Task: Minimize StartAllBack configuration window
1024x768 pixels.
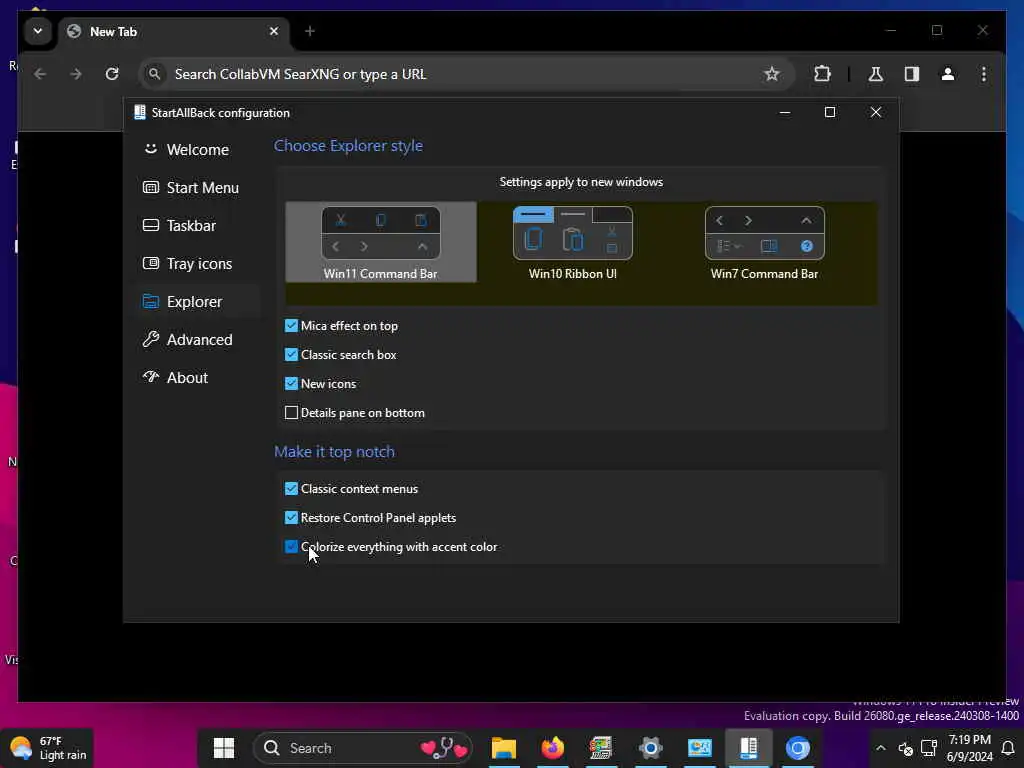Action: [x=785, y=112]
